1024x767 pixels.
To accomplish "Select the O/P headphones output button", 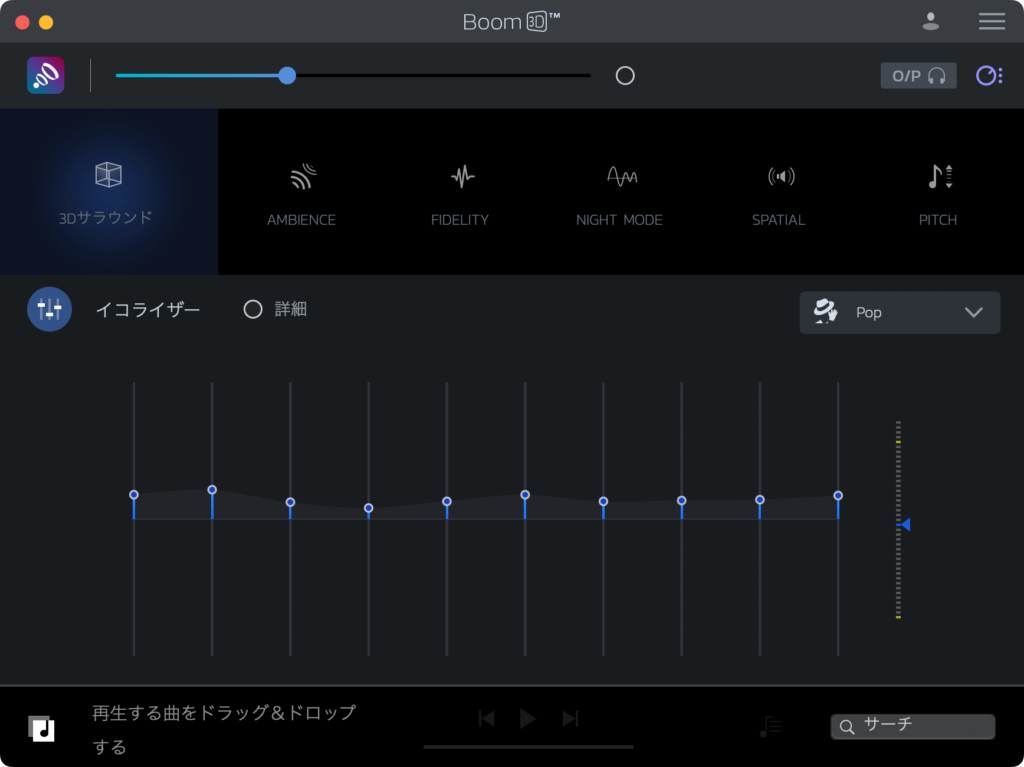I will pyautogui.click(x=918, y=76).
